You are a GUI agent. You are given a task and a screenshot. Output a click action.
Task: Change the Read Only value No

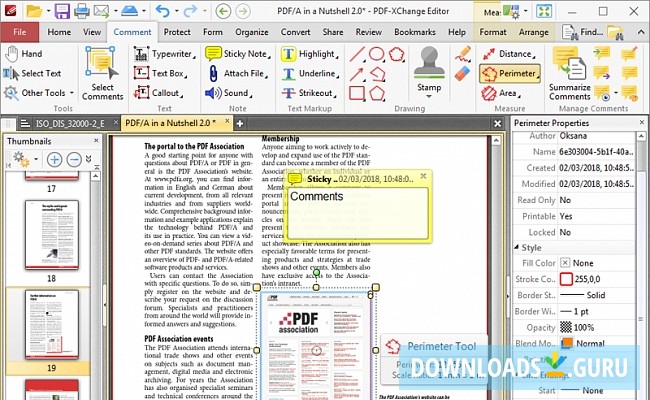pyautogui.click(x=596, y=200)
